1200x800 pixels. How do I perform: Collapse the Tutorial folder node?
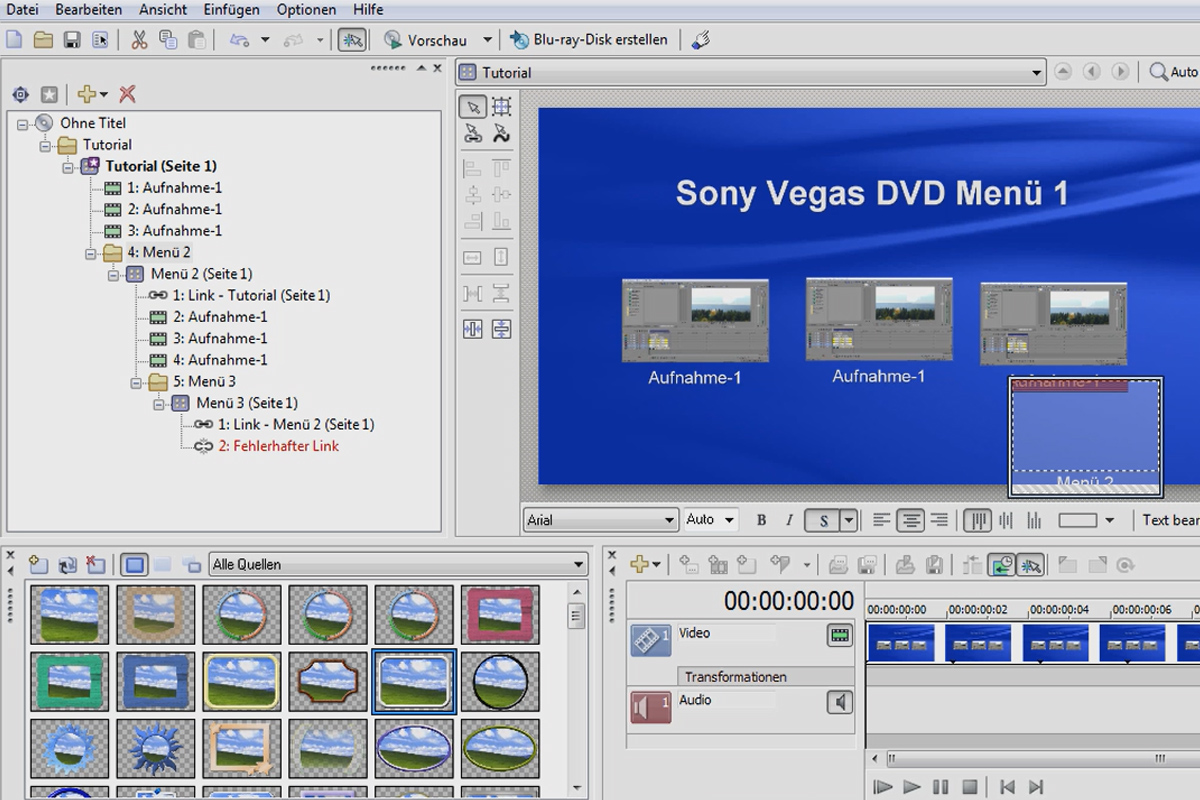[x=45, y=145]
